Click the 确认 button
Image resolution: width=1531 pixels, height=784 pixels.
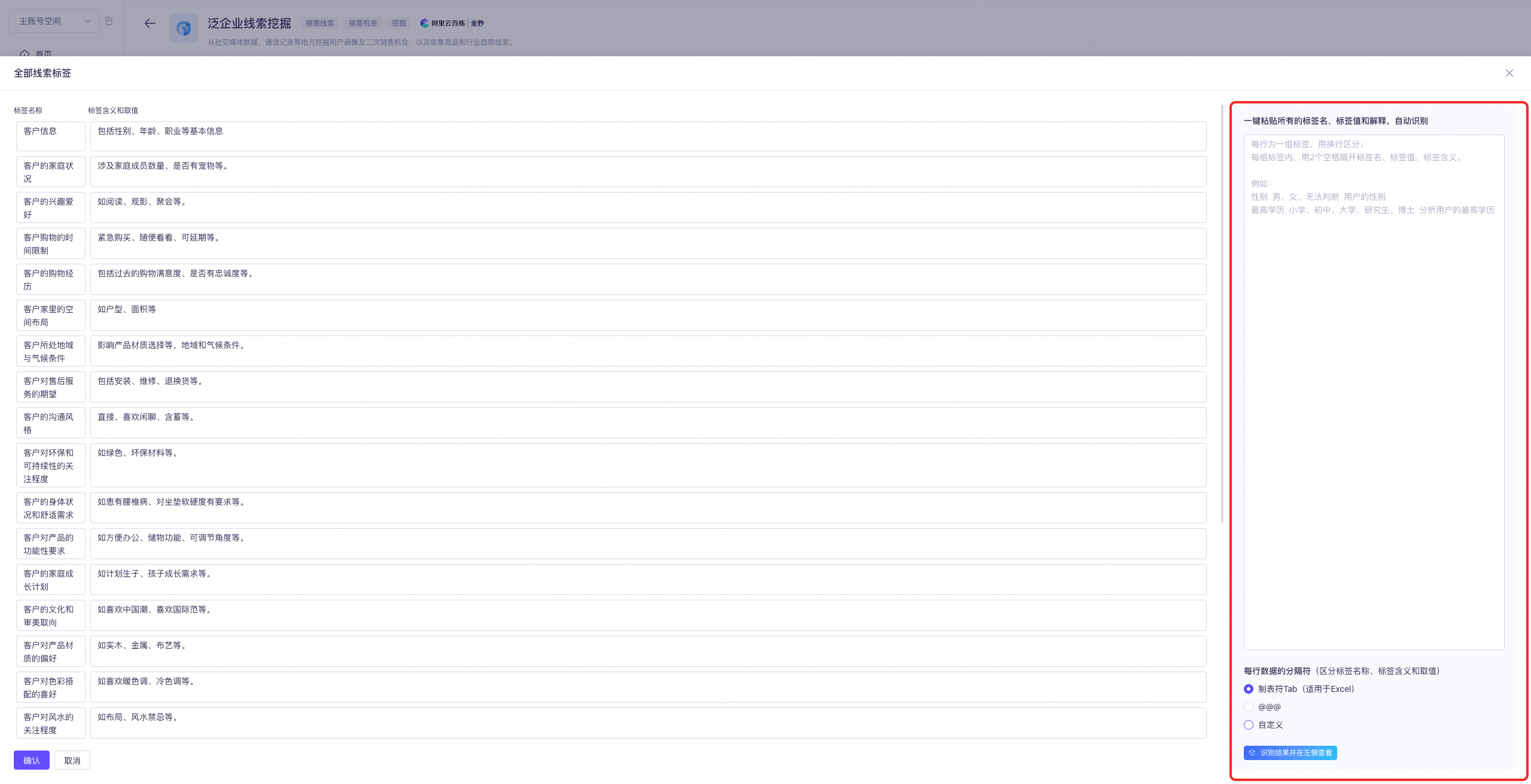pyautogui.click(x=32, y=760)
